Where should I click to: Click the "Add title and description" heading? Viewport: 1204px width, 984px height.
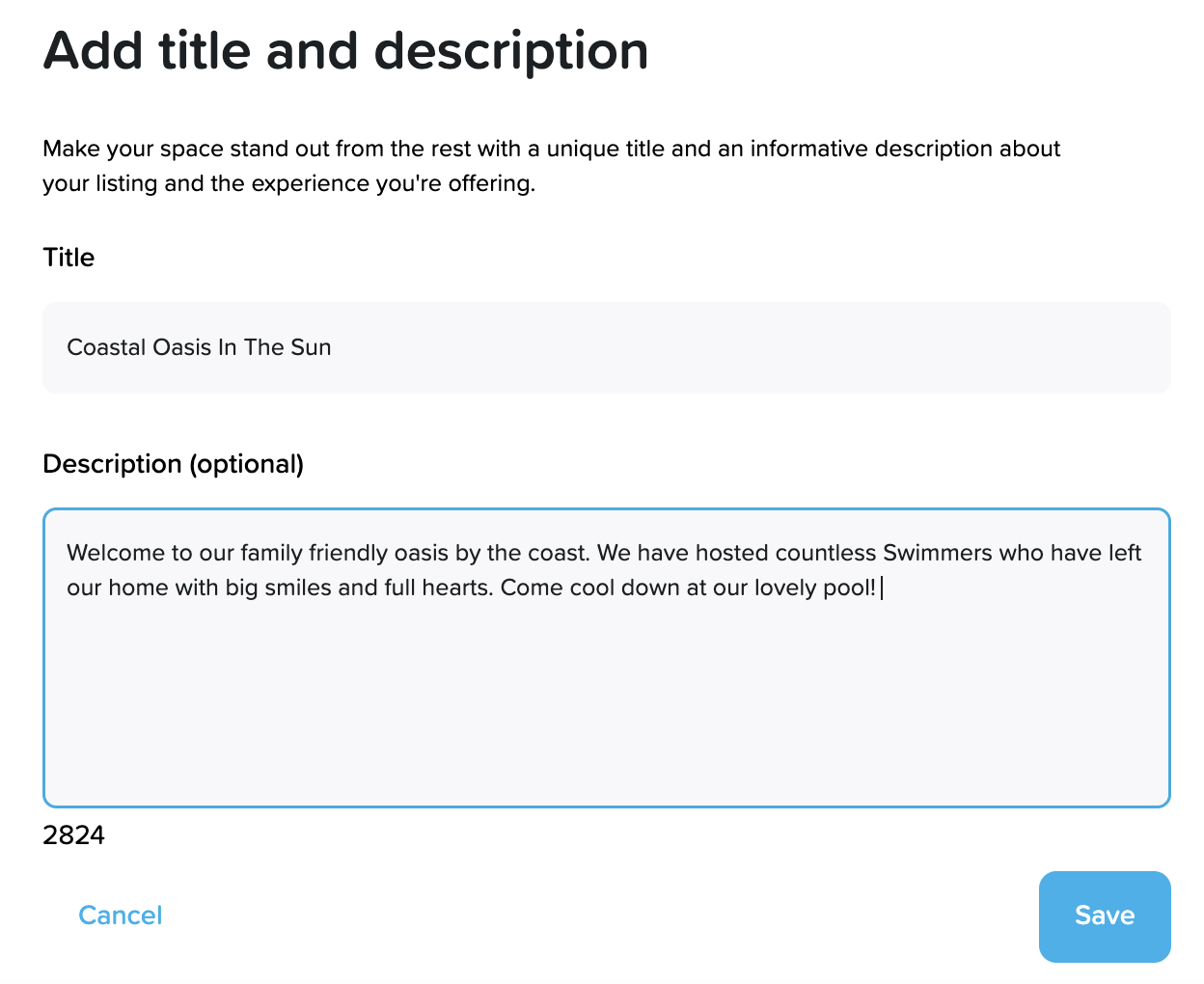[x=345, y=51]
